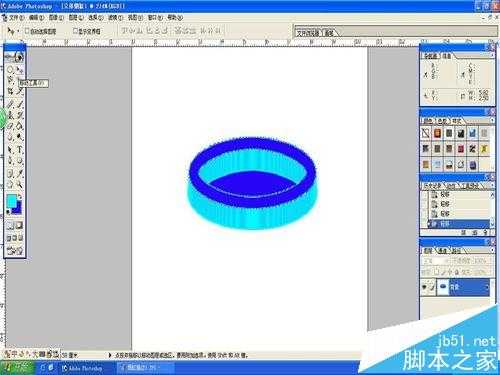Open the 滤镜 (Filter) menu
Screen dimensions: 500x375
115,17
